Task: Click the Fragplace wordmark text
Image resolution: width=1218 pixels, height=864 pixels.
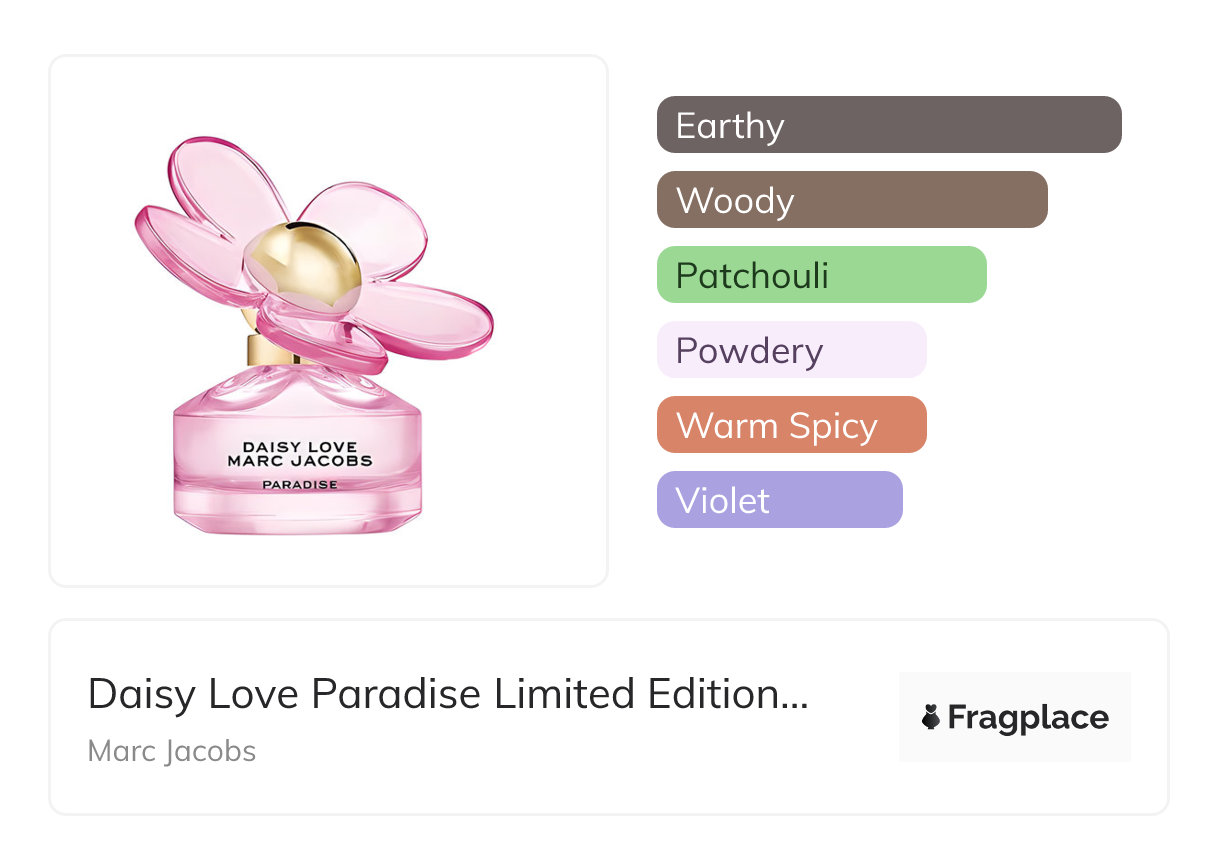Action: [1028, 718]
